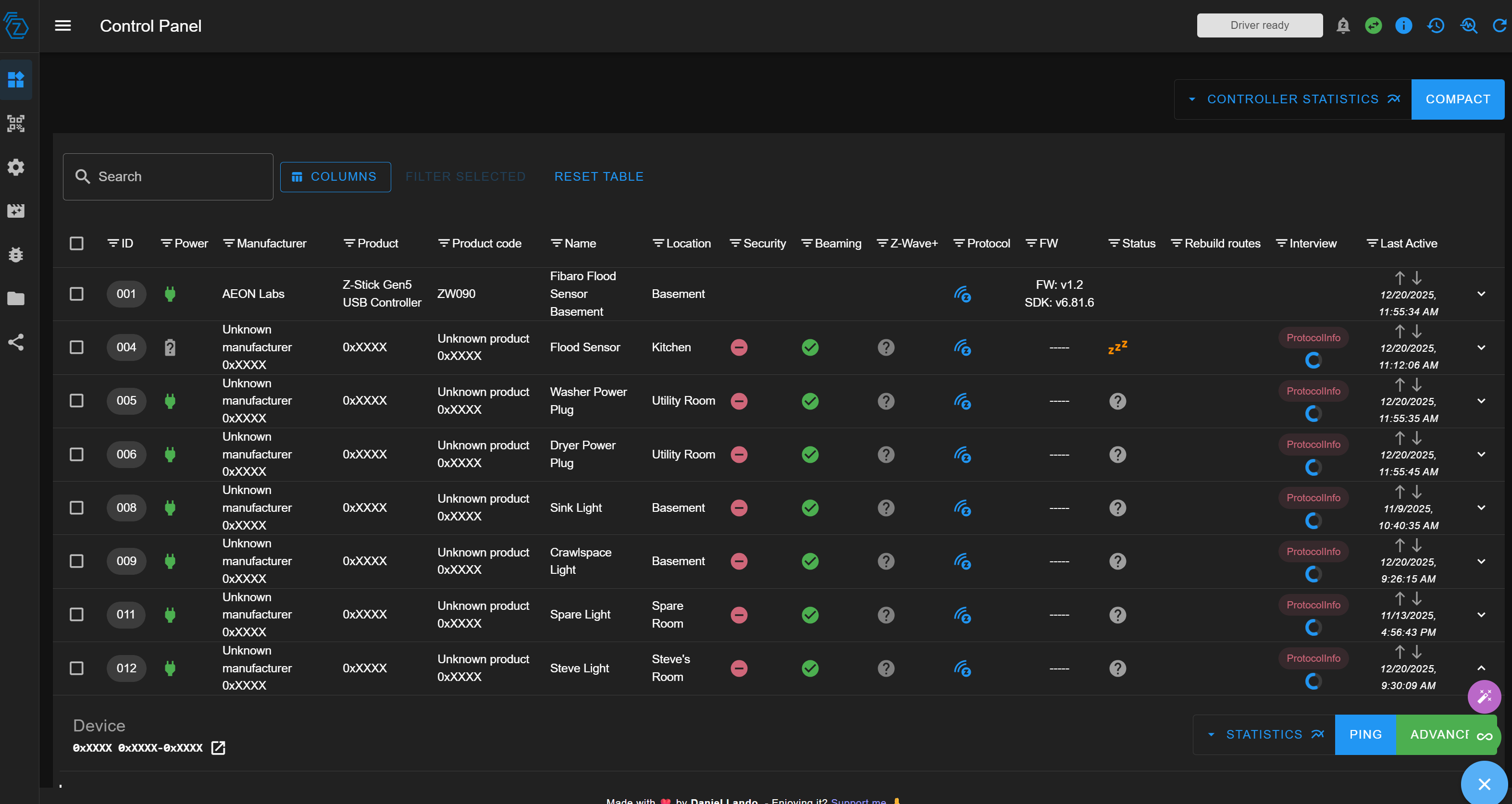Open the Smart Start QR code sidebar icon

pos(16,123)
